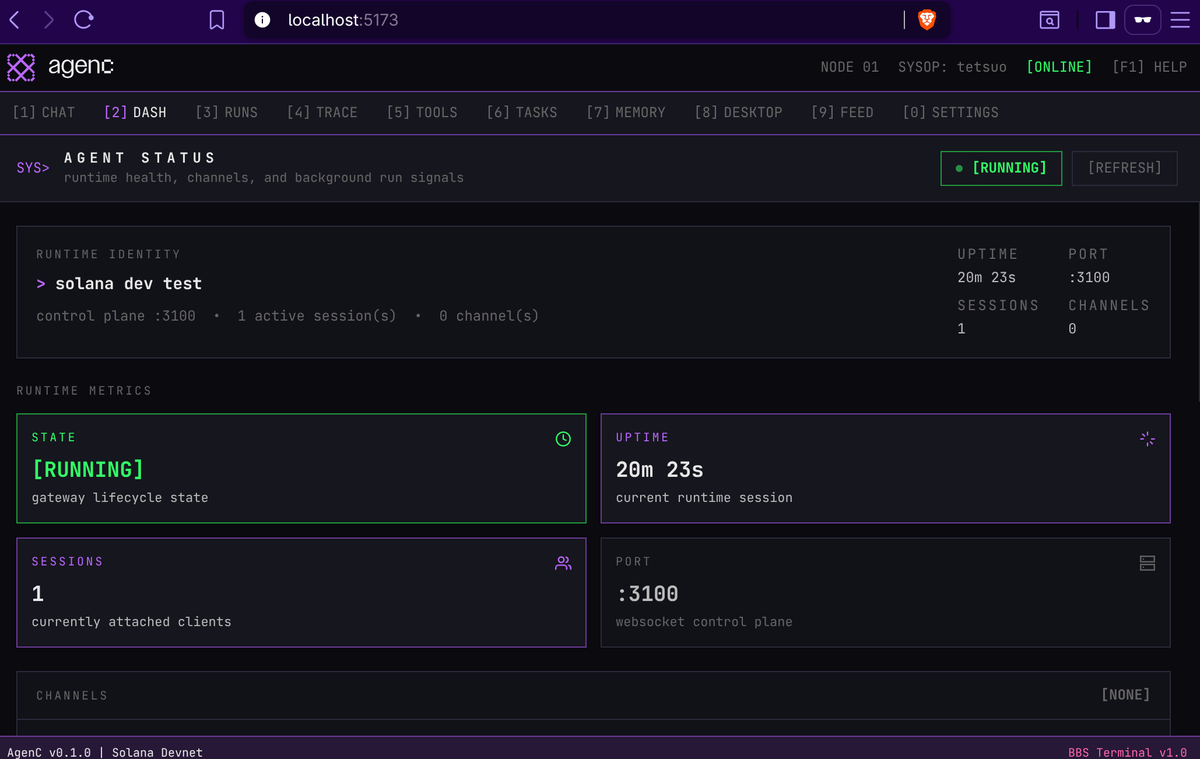The width and height of the screenshot is (1200, 759).
Task: Click 'control plane :3100' text
Action: (x=115, y=316)
